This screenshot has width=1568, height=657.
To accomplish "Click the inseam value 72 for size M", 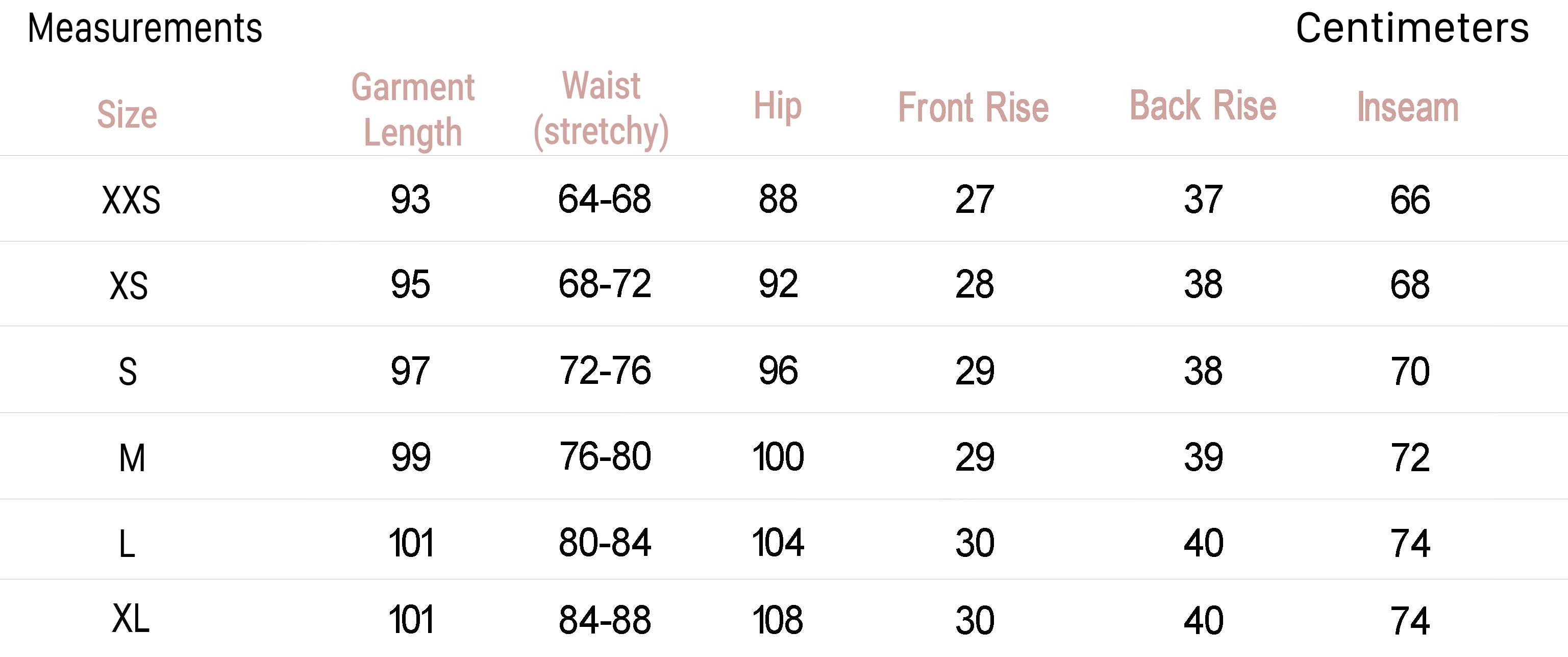I will click(1410, 458).
